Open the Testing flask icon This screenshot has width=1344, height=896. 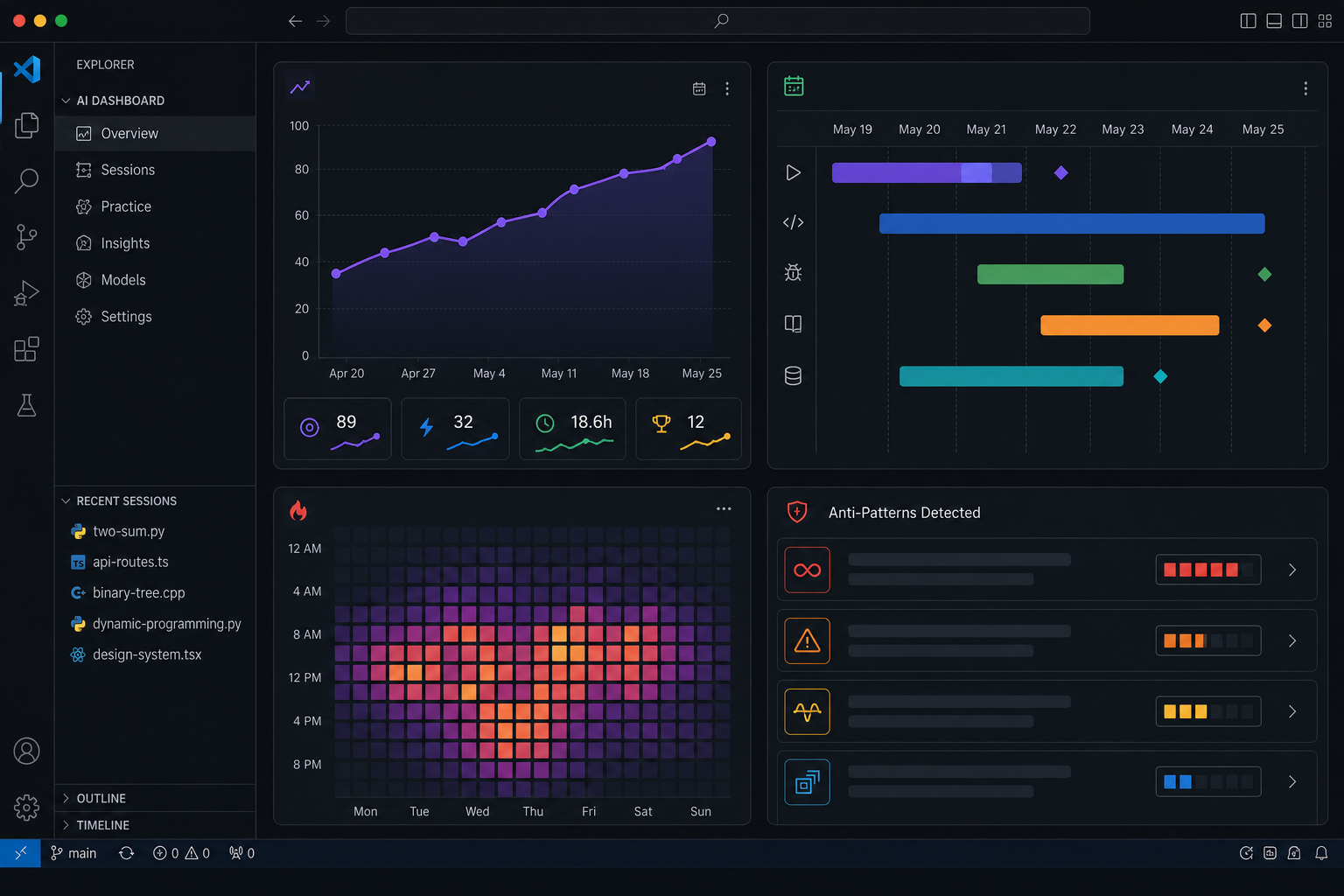27,405
